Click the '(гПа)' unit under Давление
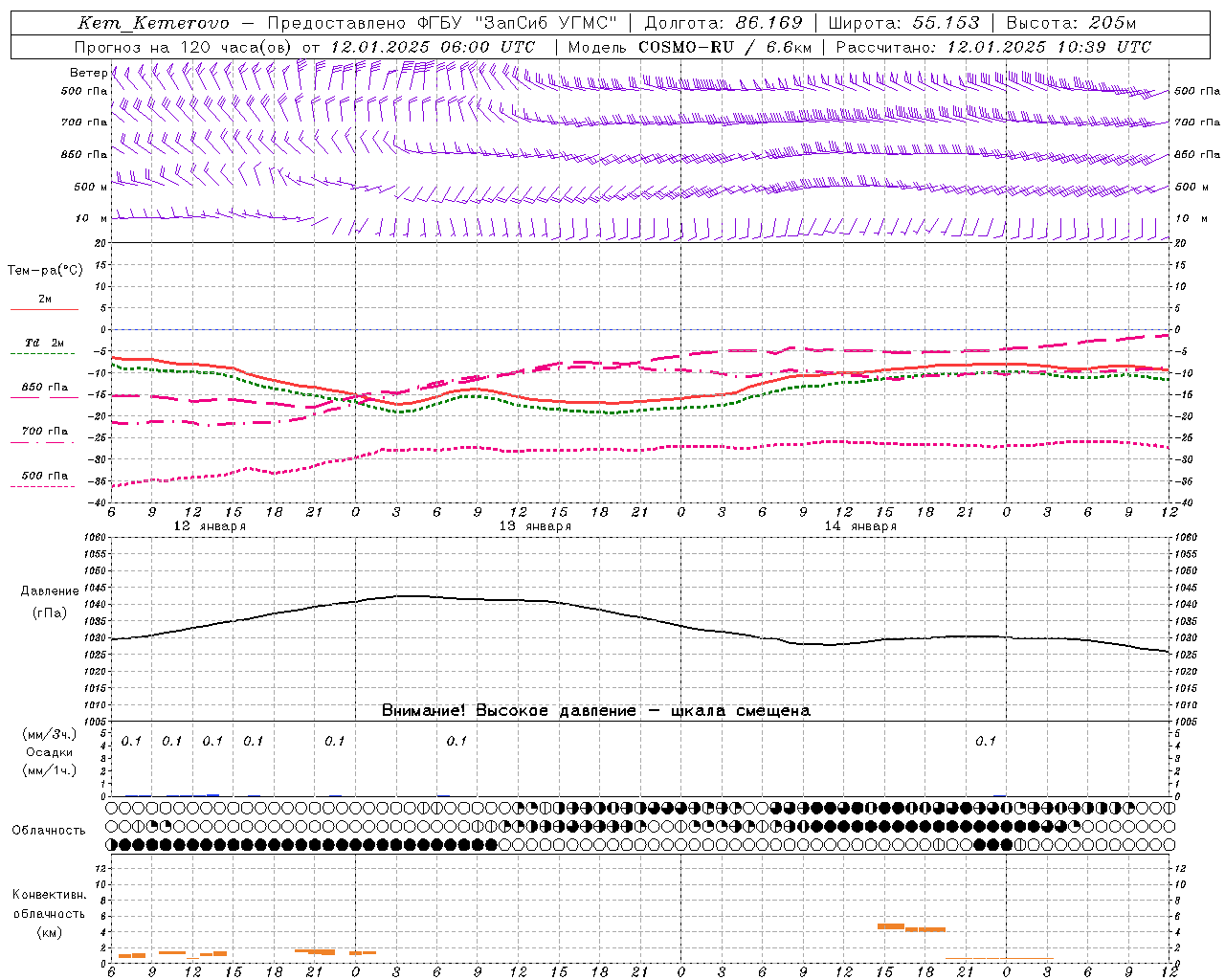1225x980 pixels. pos(49,612)
